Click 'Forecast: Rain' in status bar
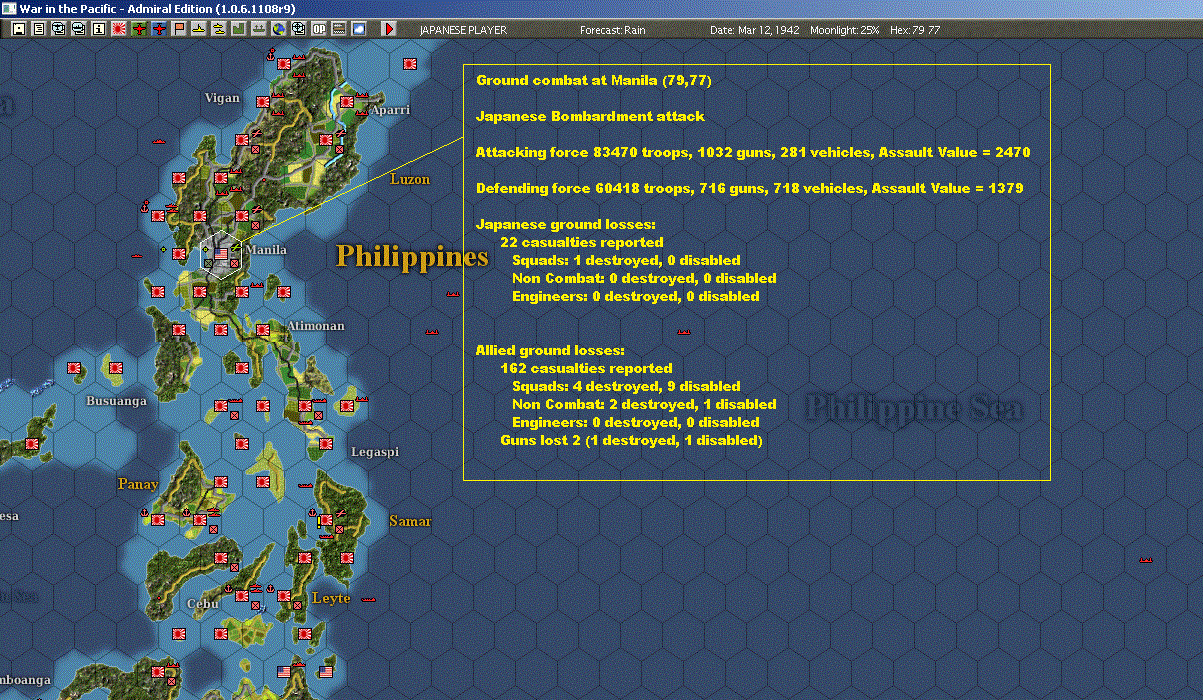This screenshot has width=1203, height=700. (x=613, y=30)
